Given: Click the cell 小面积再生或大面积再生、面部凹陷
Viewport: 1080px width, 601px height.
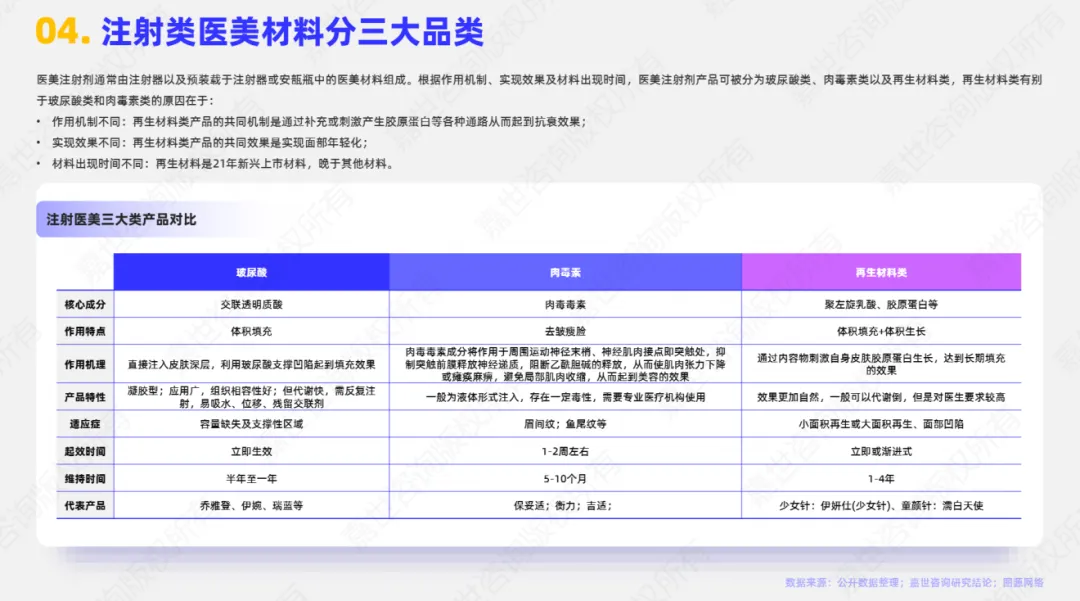Looking at the screenshot, I should click(x=881, y=424).
